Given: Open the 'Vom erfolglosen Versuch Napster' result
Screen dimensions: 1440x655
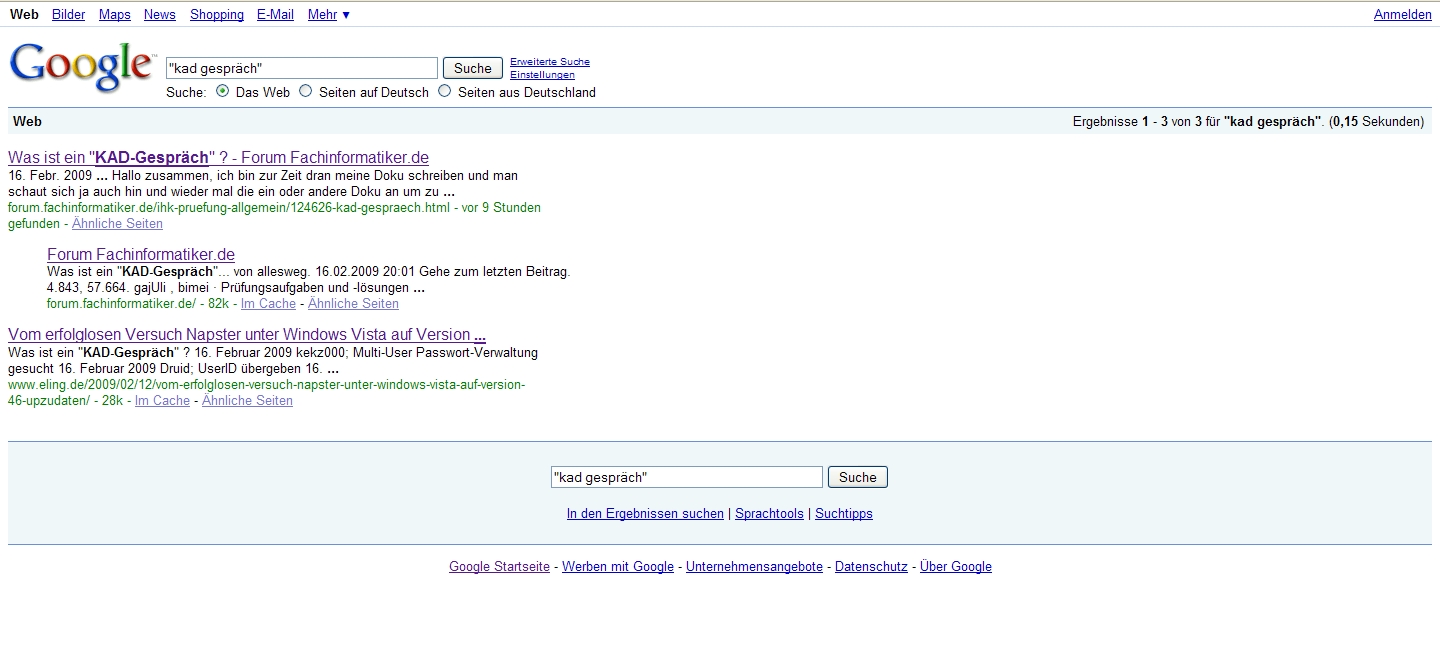Looking at the screenshot, I should (x=247, y=334).
